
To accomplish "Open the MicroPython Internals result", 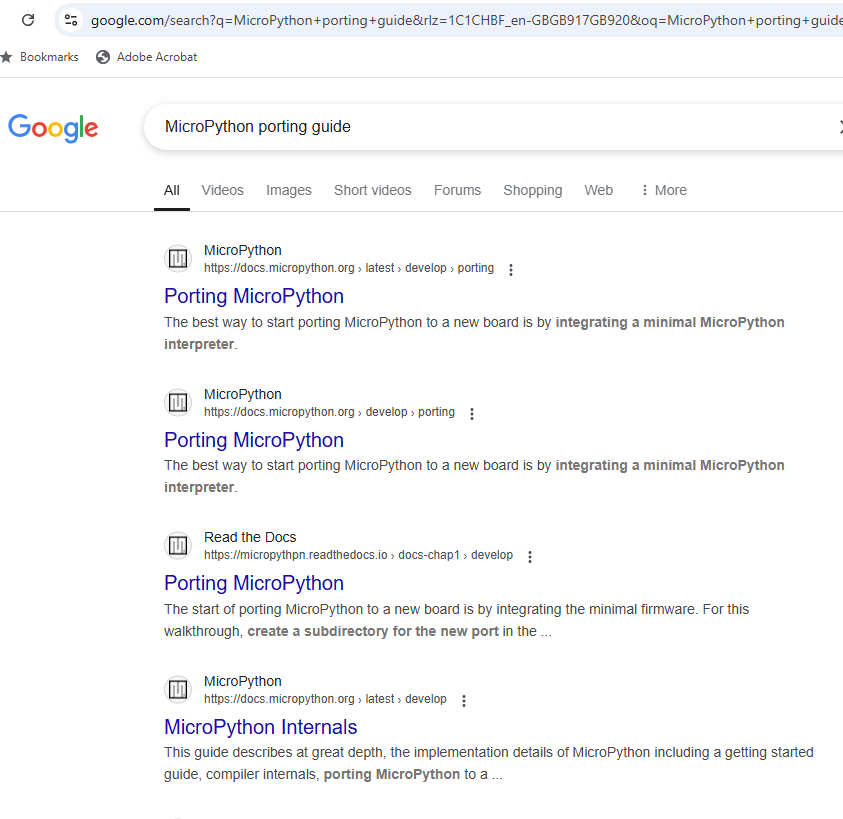I will pyautogui.click(x=260, y=727).
